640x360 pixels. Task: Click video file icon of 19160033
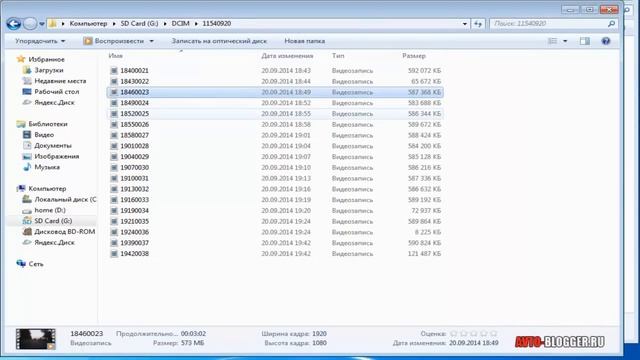114,200
